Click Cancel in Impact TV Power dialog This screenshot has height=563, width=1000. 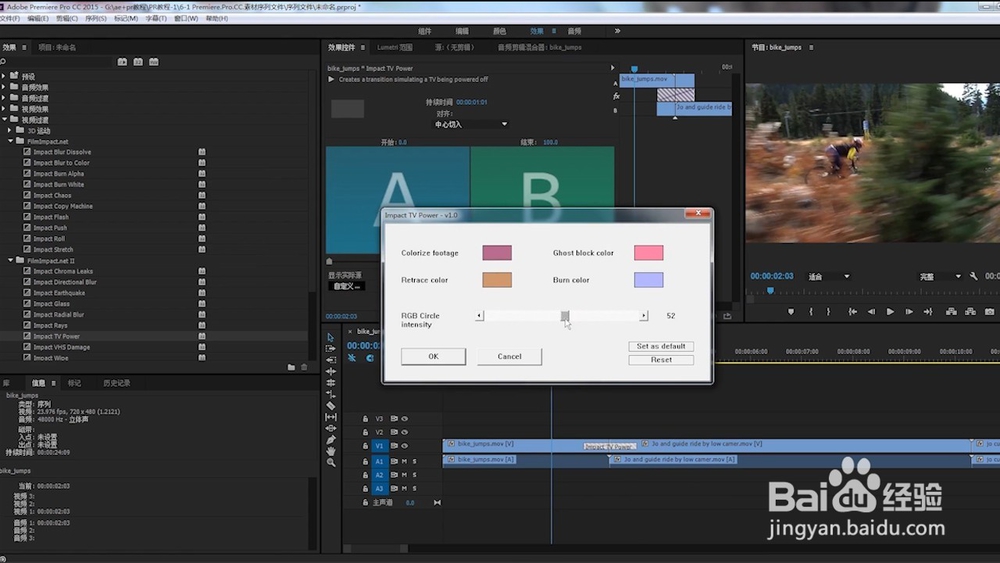(510, 356)
